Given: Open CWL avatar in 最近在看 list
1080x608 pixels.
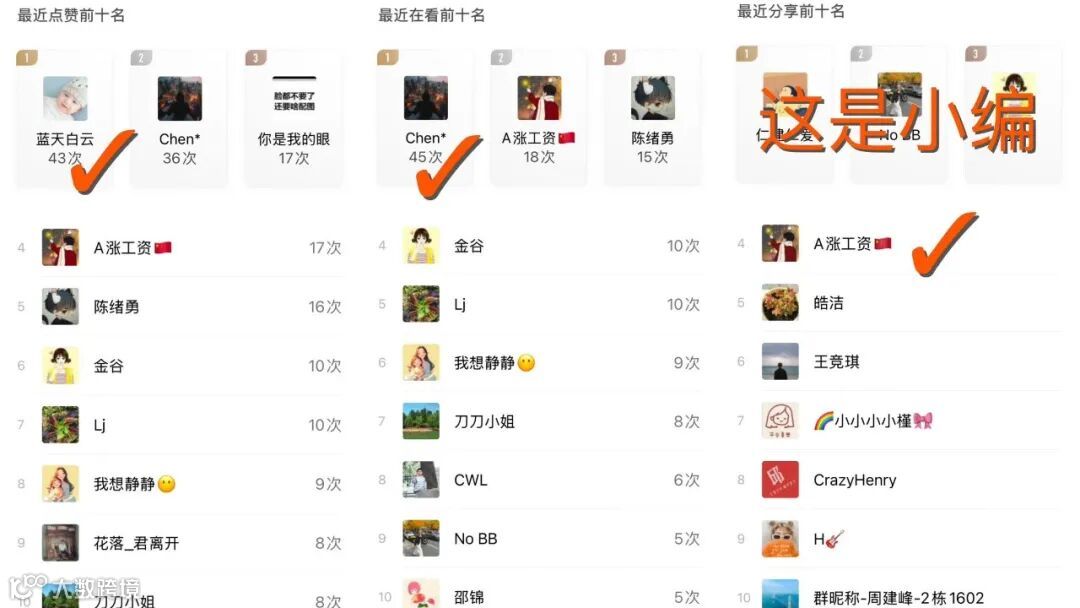Looking at the screenshot, I should [421, 479].
